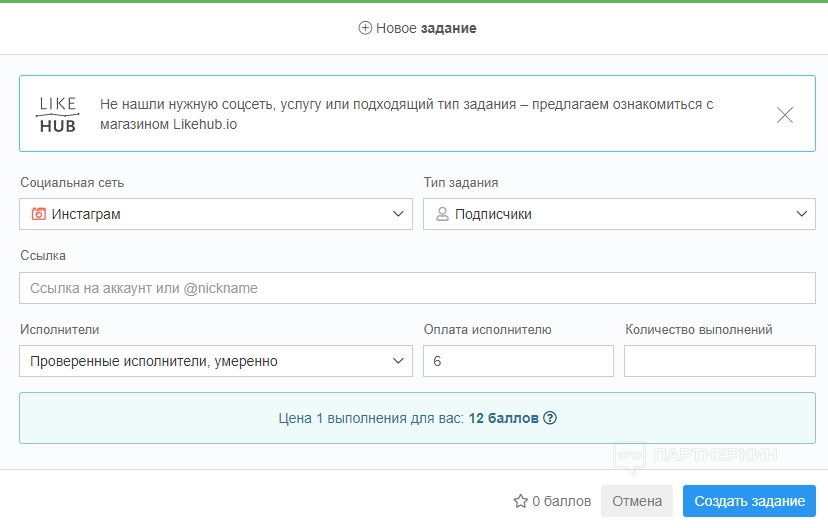The width and height of the screenshot is (828, 528).
Task: Click the plus icon beside Новое задание
Action: (x=365, y=28)
